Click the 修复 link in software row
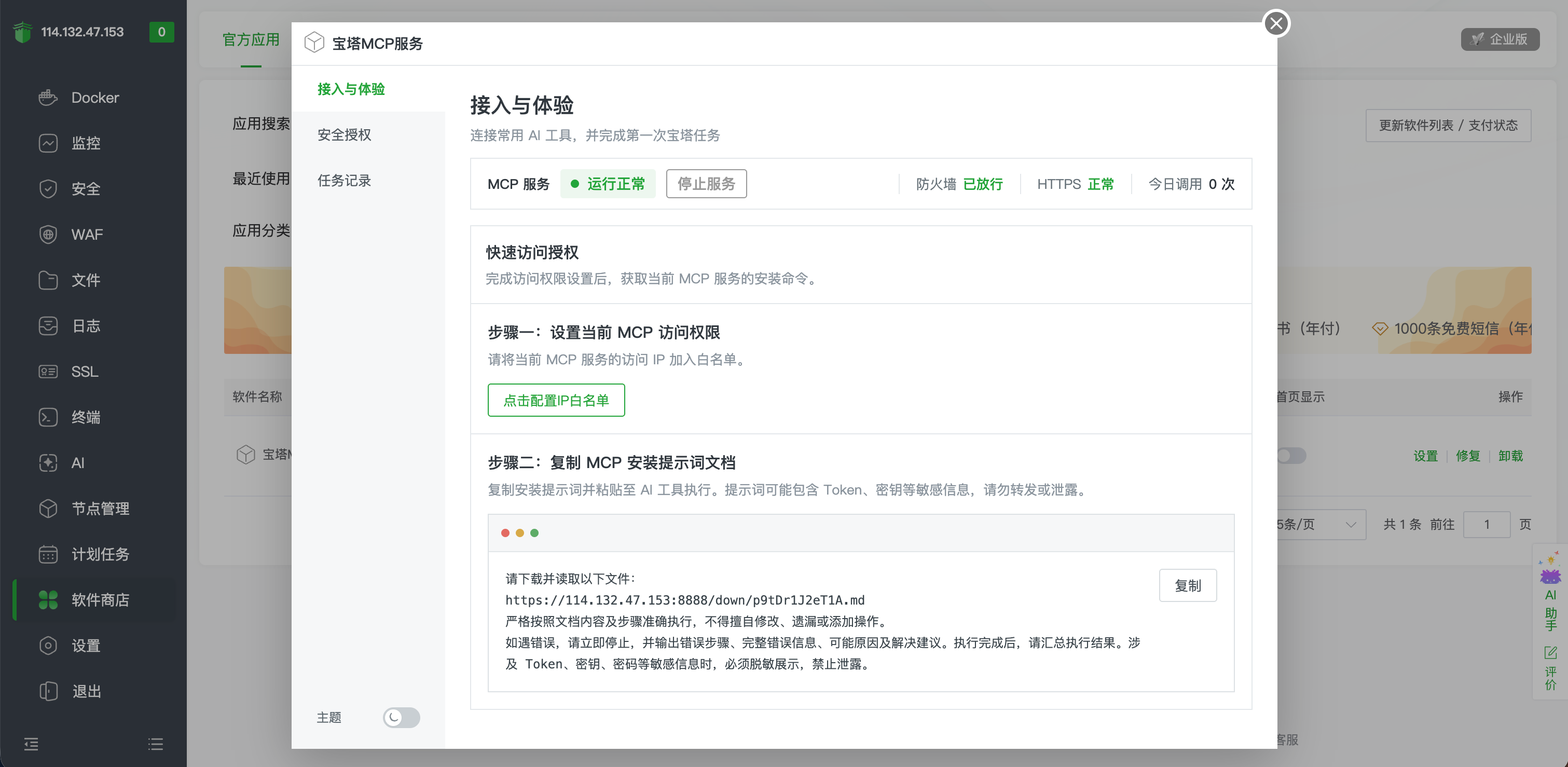The width and height of the screenshot is (1568, 767). pyautogui.click(x=1467, y=455)
